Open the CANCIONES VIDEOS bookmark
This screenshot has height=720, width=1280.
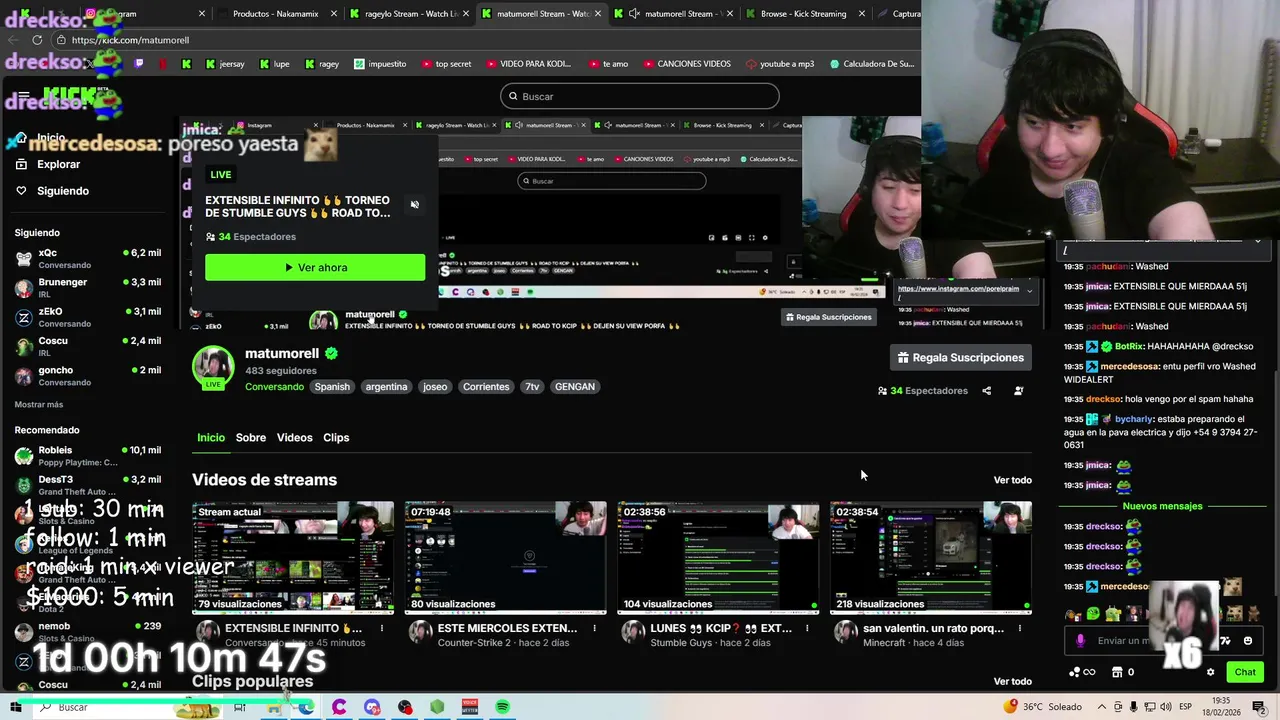tap(687, 64)
